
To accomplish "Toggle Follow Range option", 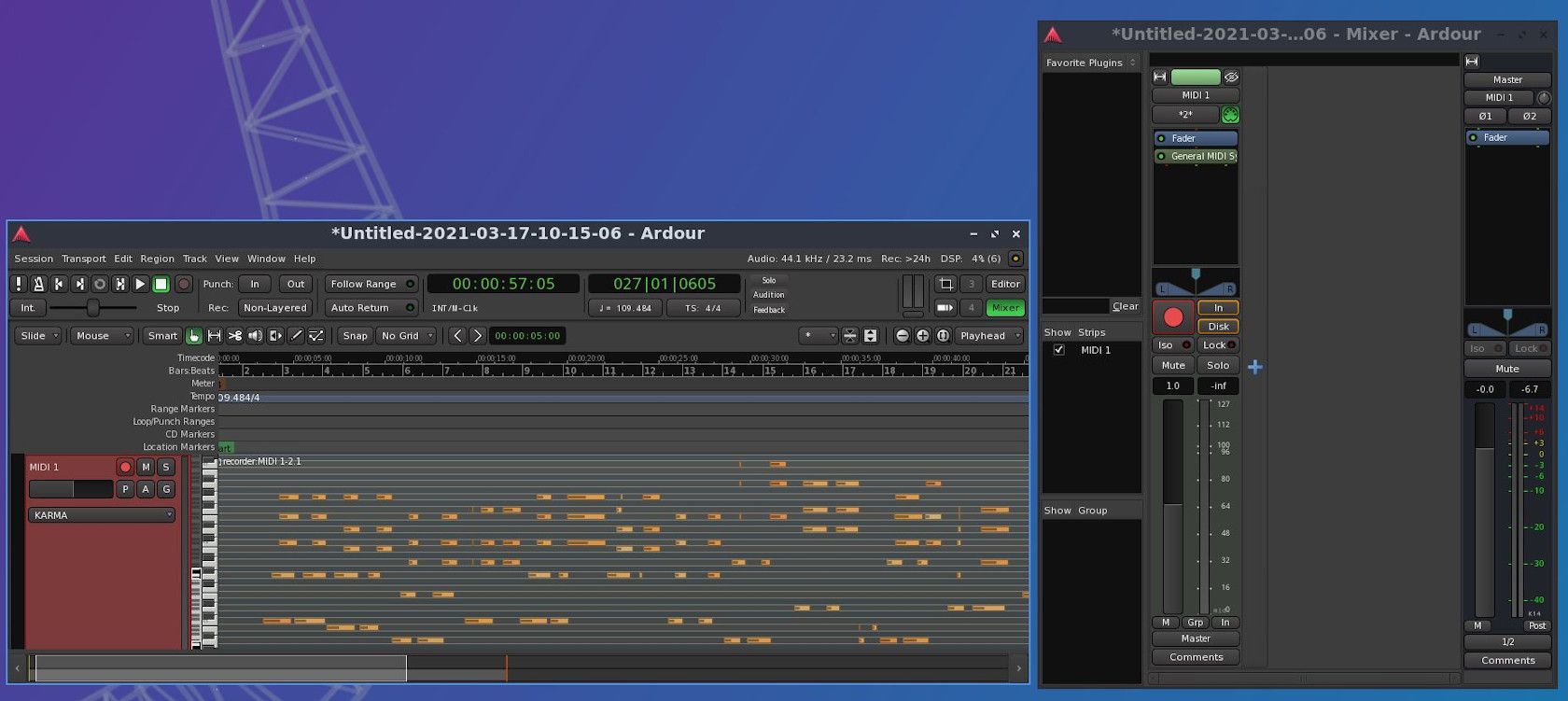I will [371, 284].
